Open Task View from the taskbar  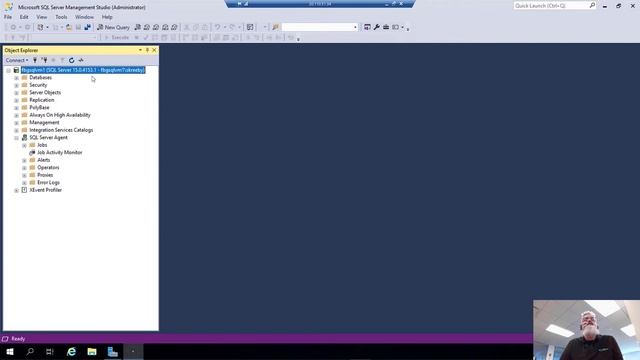pos(50,352)
